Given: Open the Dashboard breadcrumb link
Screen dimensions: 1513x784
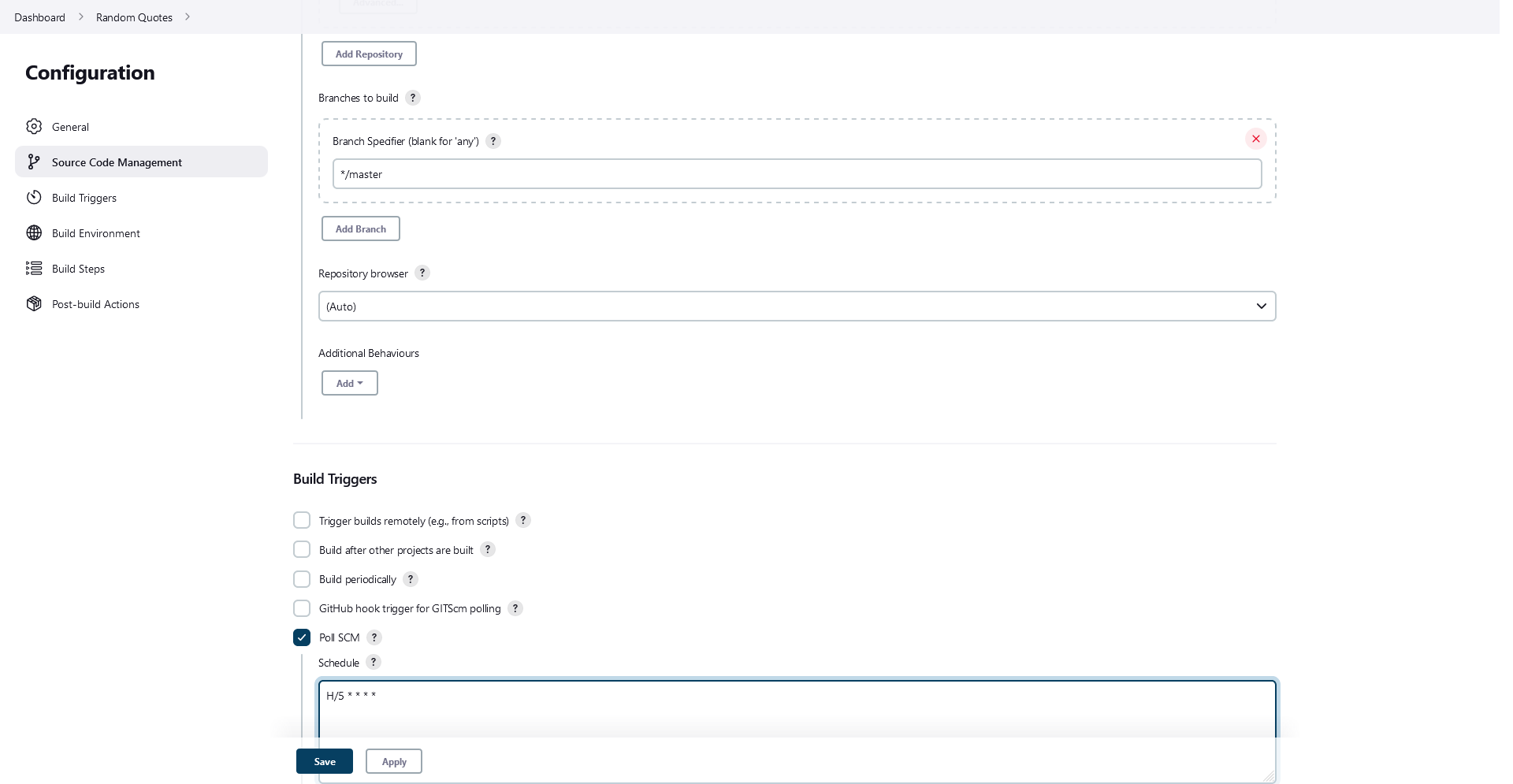Looking at the screenshot, I should 39,17.
